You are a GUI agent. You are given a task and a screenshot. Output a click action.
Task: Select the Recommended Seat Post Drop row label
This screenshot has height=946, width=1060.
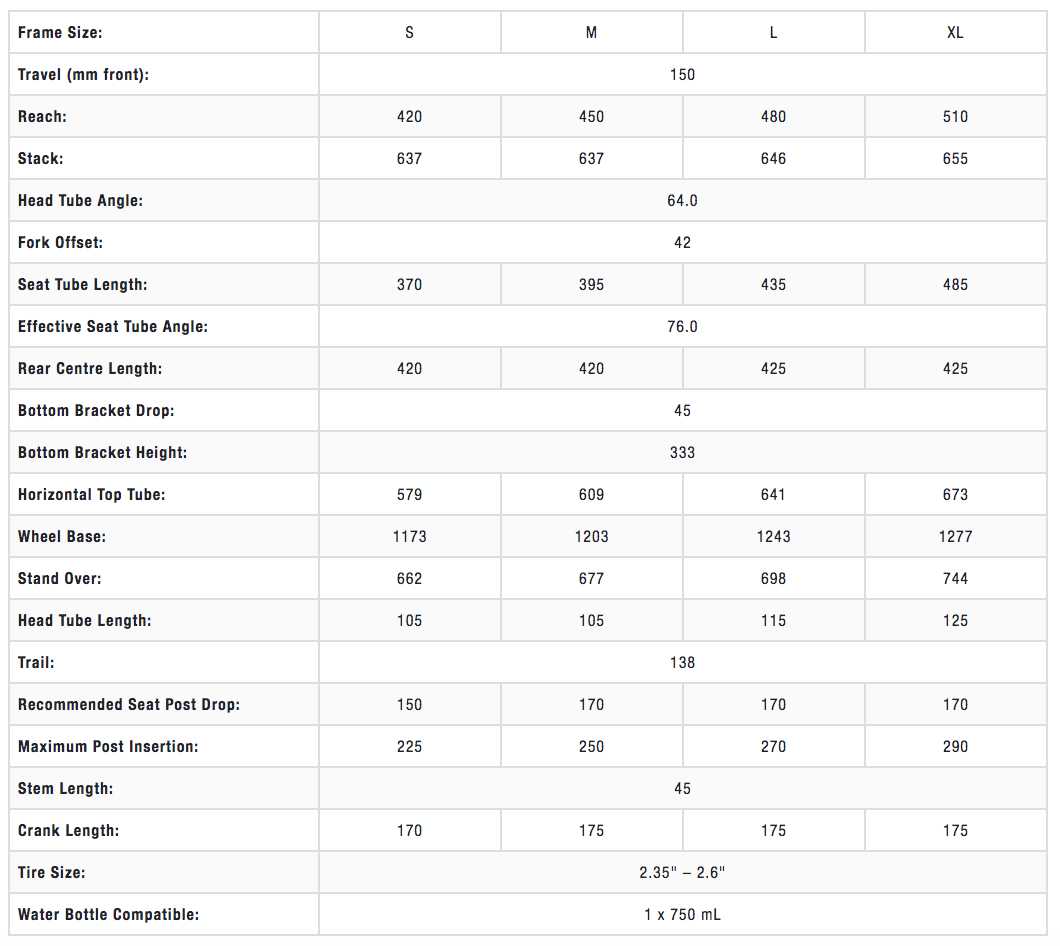[129, 705]
